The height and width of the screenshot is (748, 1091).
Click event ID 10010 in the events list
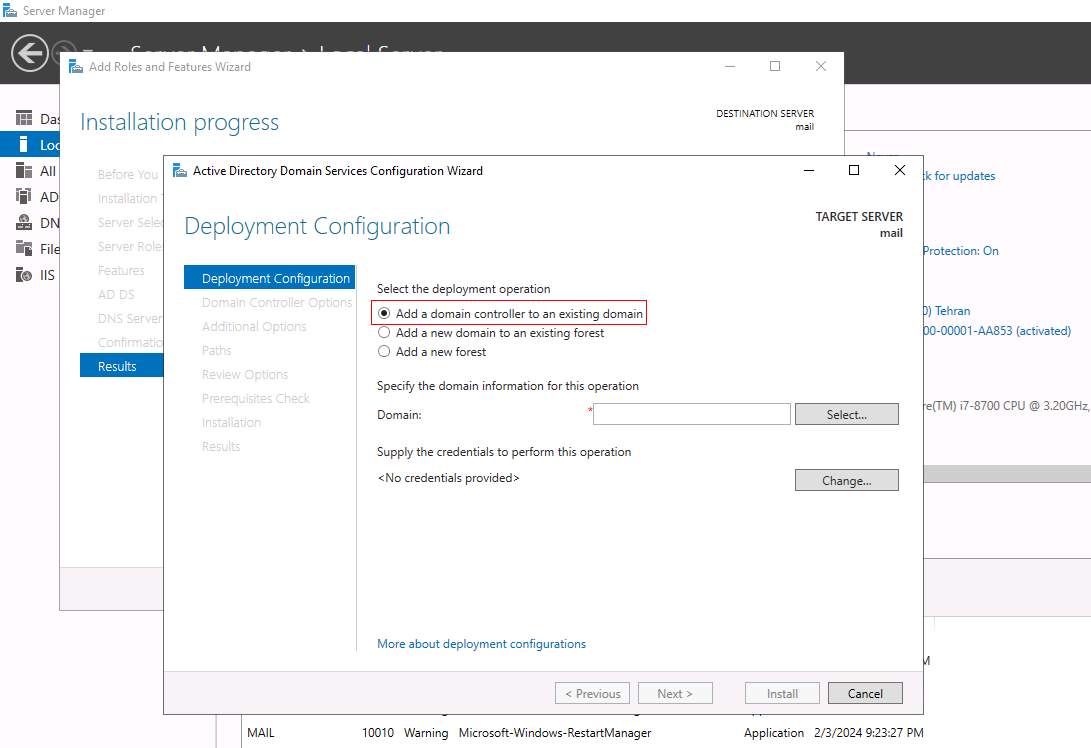coord(378,733)
